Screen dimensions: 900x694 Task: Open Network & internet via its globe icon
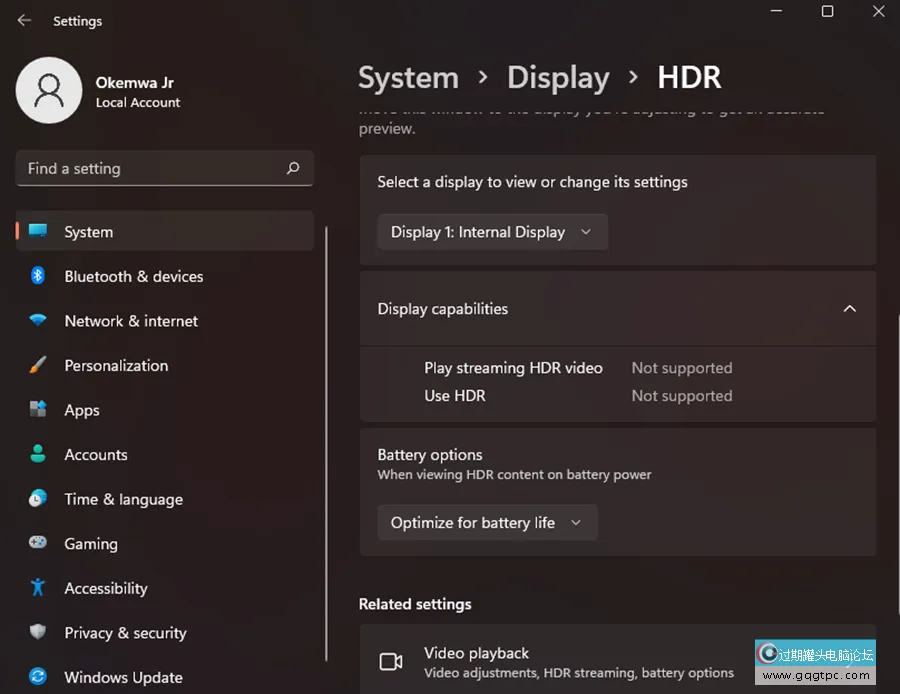click(x=38, y=321)
